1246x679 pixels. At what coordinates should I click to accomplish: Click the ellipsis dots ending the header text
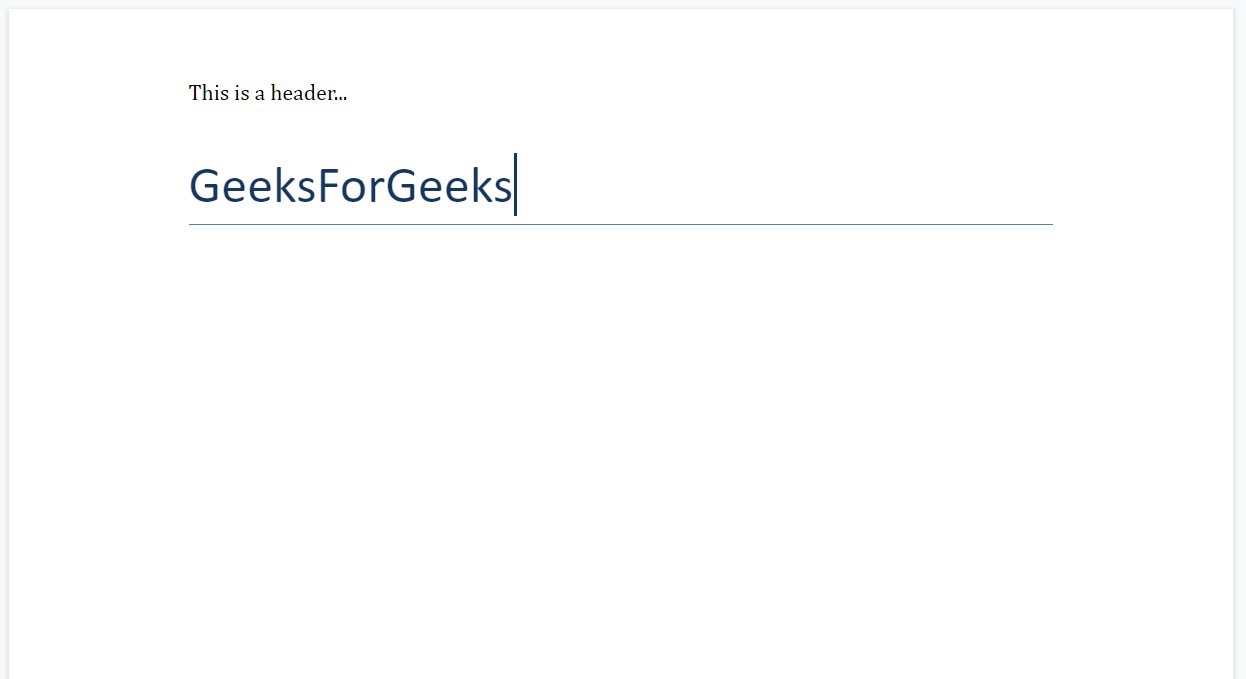point(340,100)
